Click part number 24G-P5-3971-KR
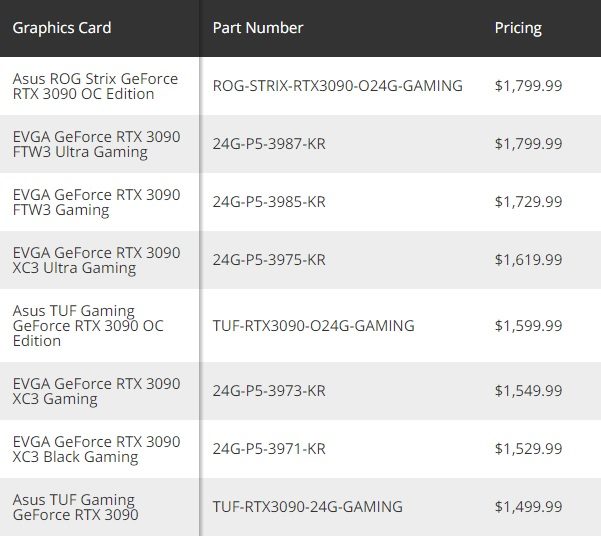The width and height of the screenshot is (601, 536). 269,449
